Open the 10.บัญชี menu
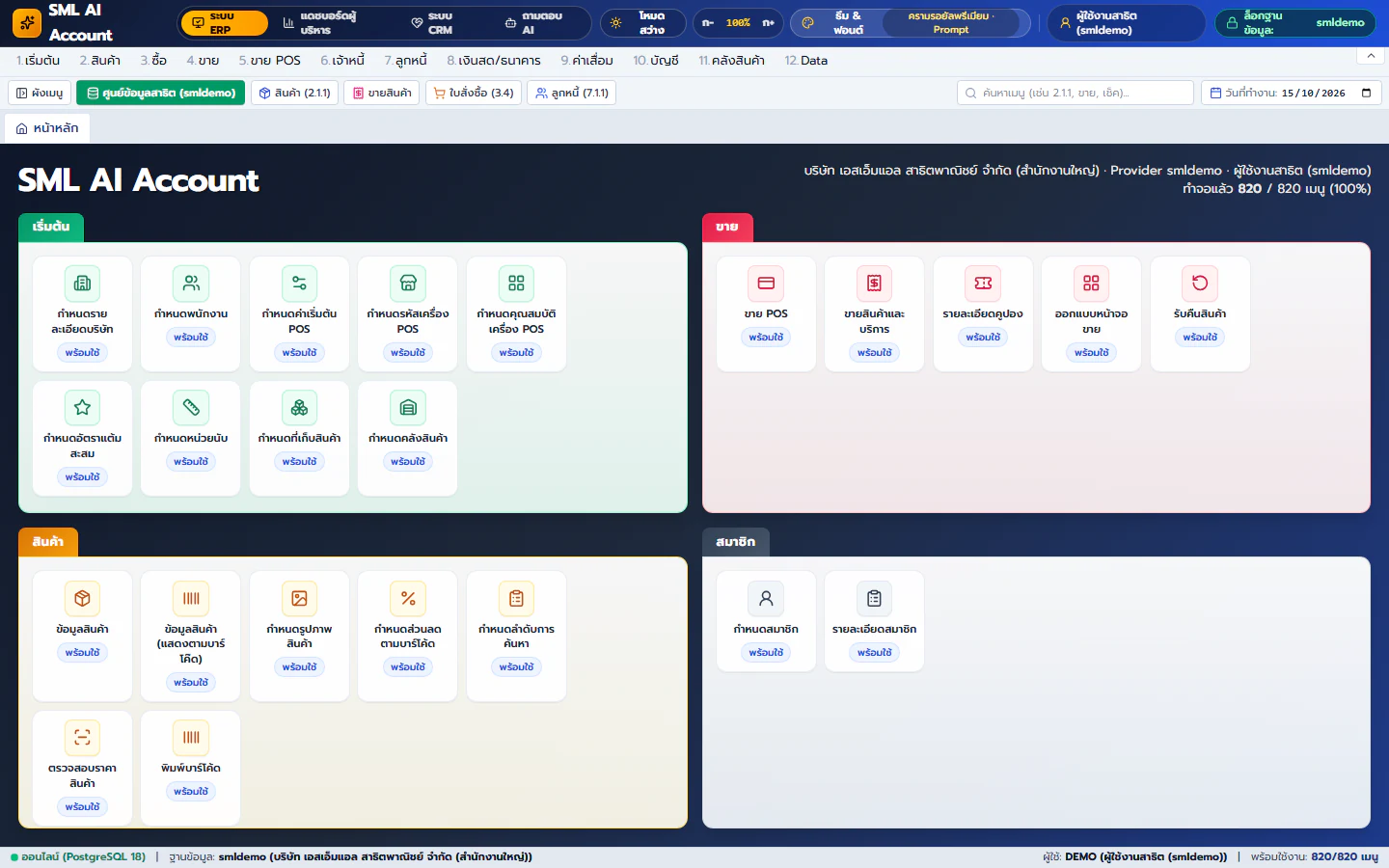The image size is (1389, 868). [656, 60]
